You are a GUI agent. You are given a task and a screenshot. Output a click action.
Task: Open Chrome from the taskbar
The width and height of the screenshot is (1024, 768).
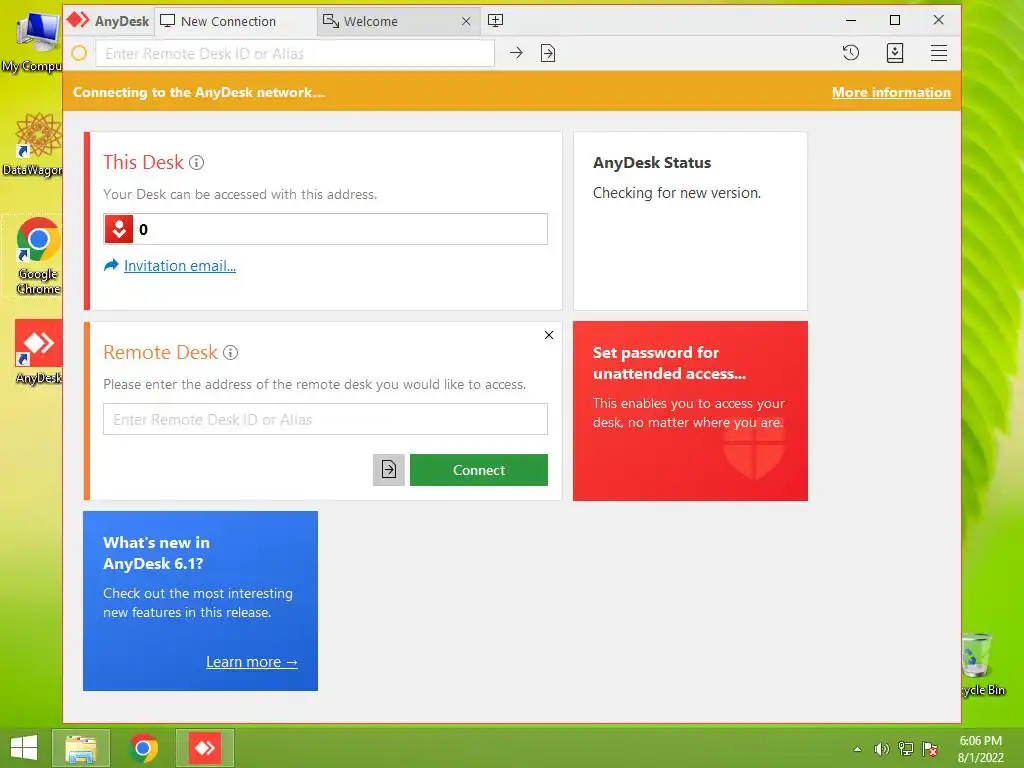click(144, 748)
